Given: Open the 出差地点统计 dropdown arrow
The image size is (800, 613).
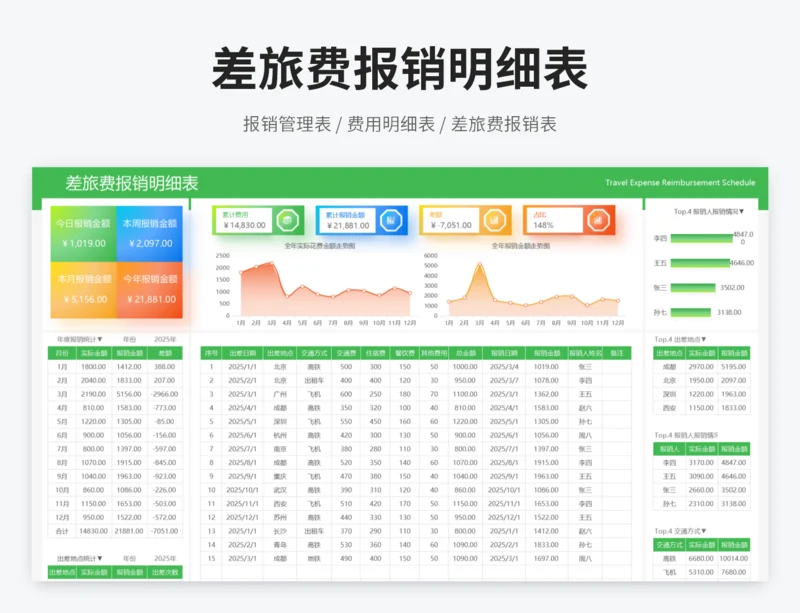Looking at the screenshot, I should 100,558.
